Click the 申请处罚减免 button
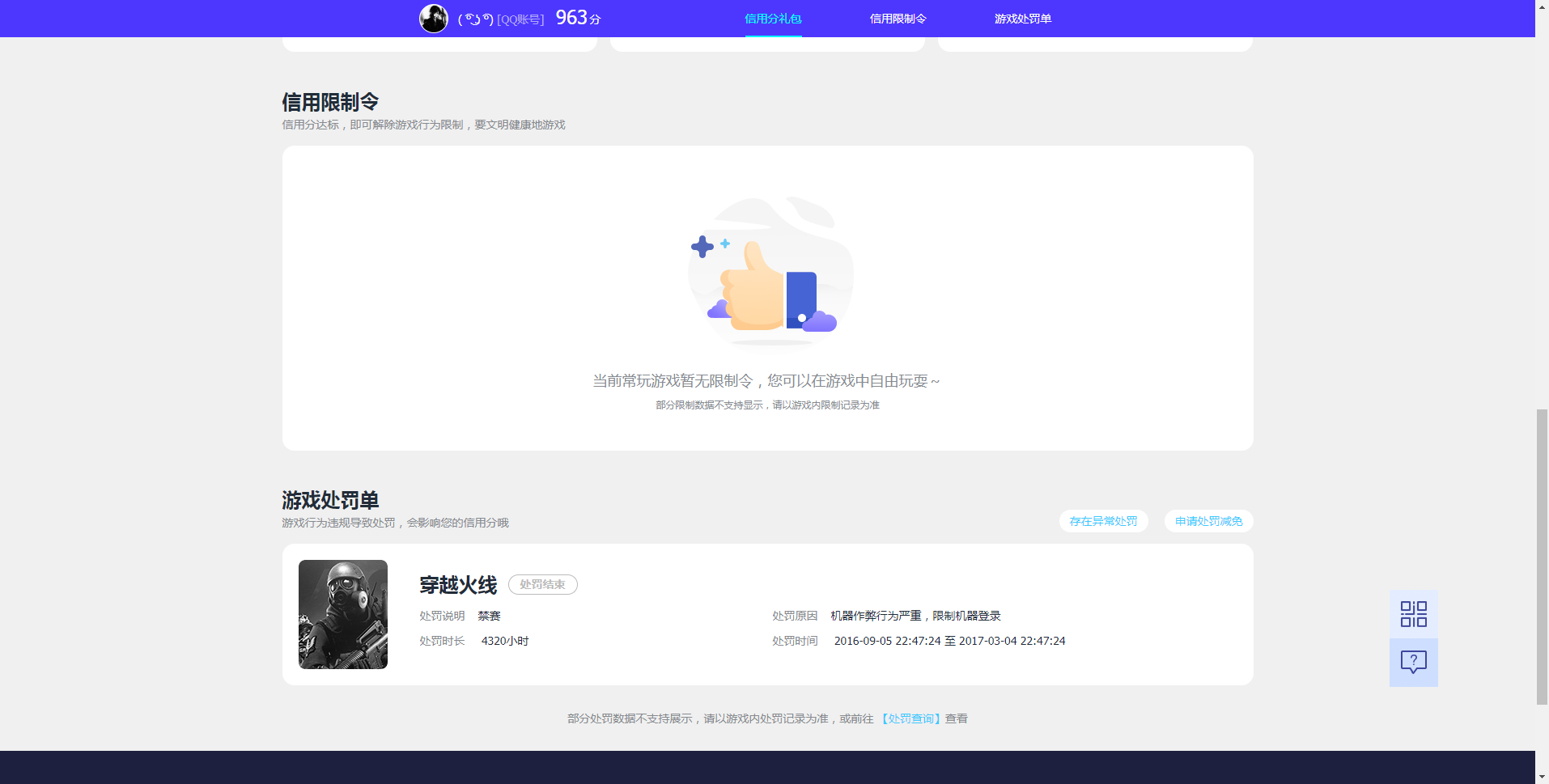The width and height of the screenshot is (1549, 784). pos(1208,521)
